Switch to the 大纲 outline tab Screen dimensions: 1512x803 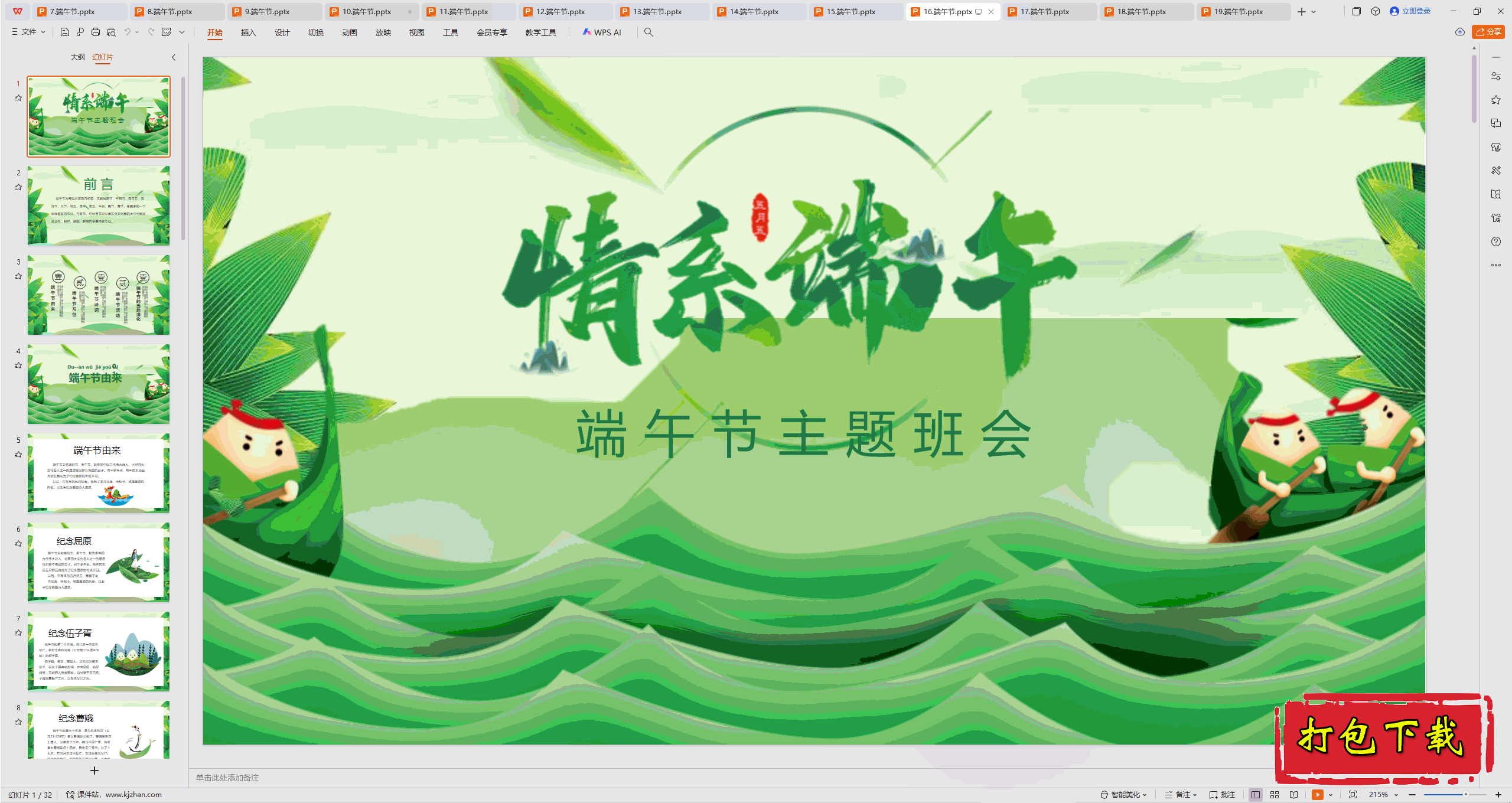(77, 57)
